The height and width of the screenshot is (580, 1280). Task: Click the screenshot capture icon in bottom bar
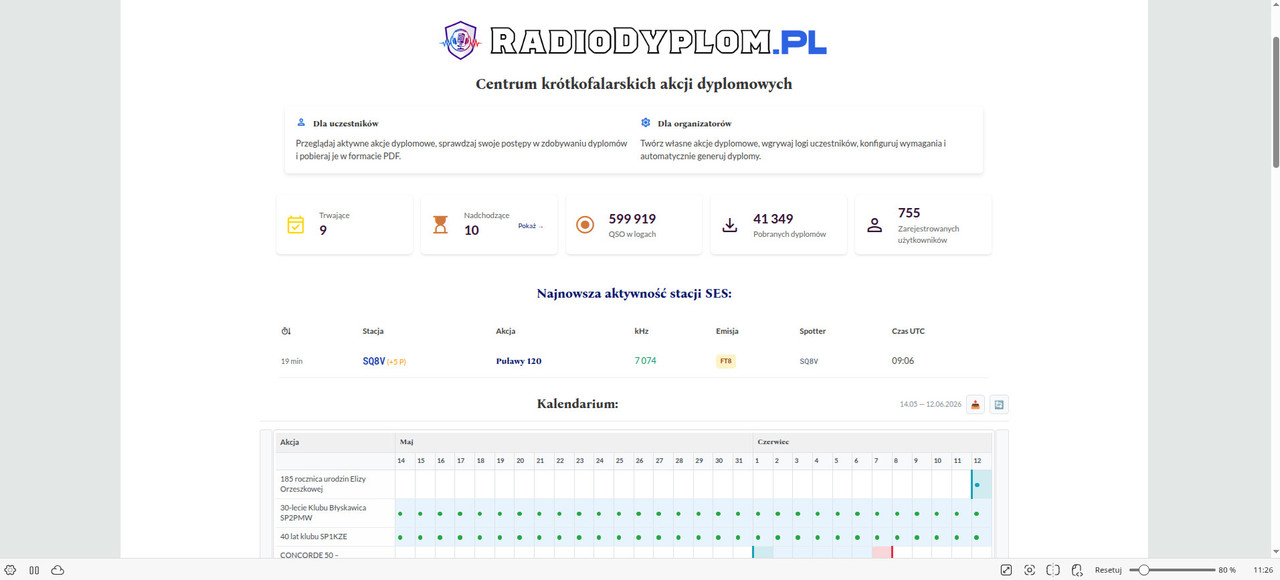(1029, 570)
